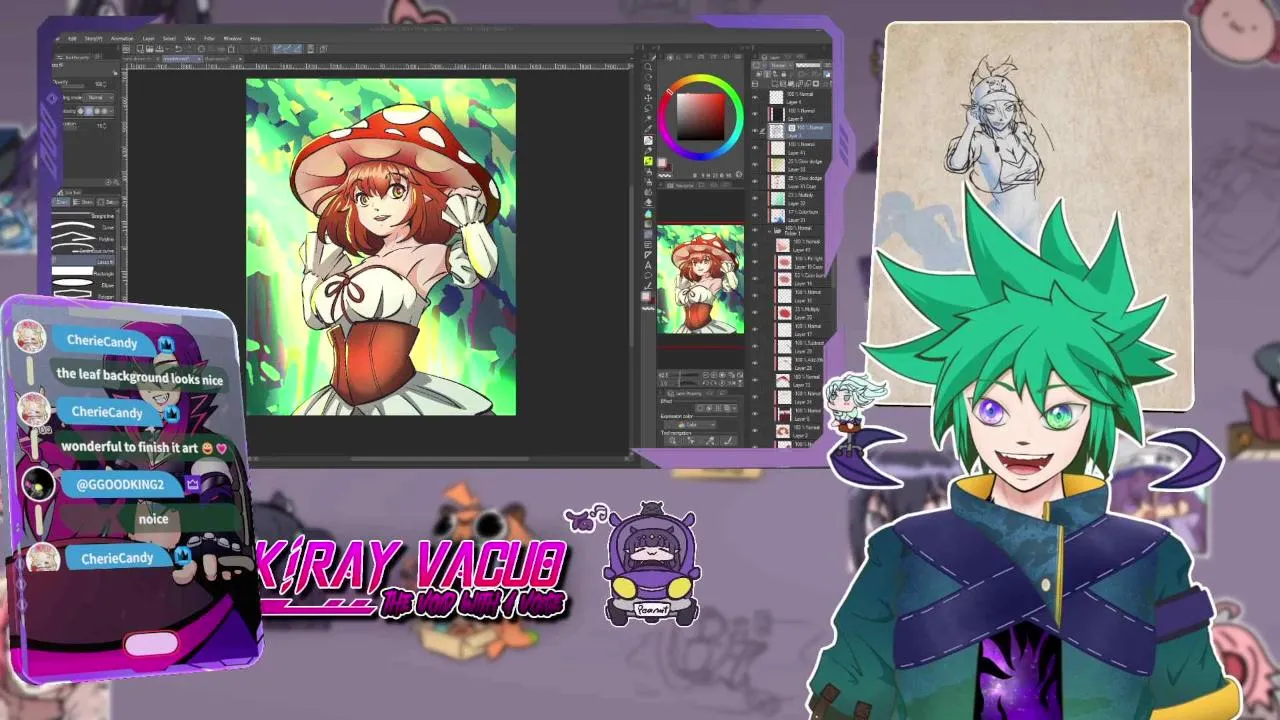Open the Animation menu
1280x720 pixels.
tap(122, 39)
